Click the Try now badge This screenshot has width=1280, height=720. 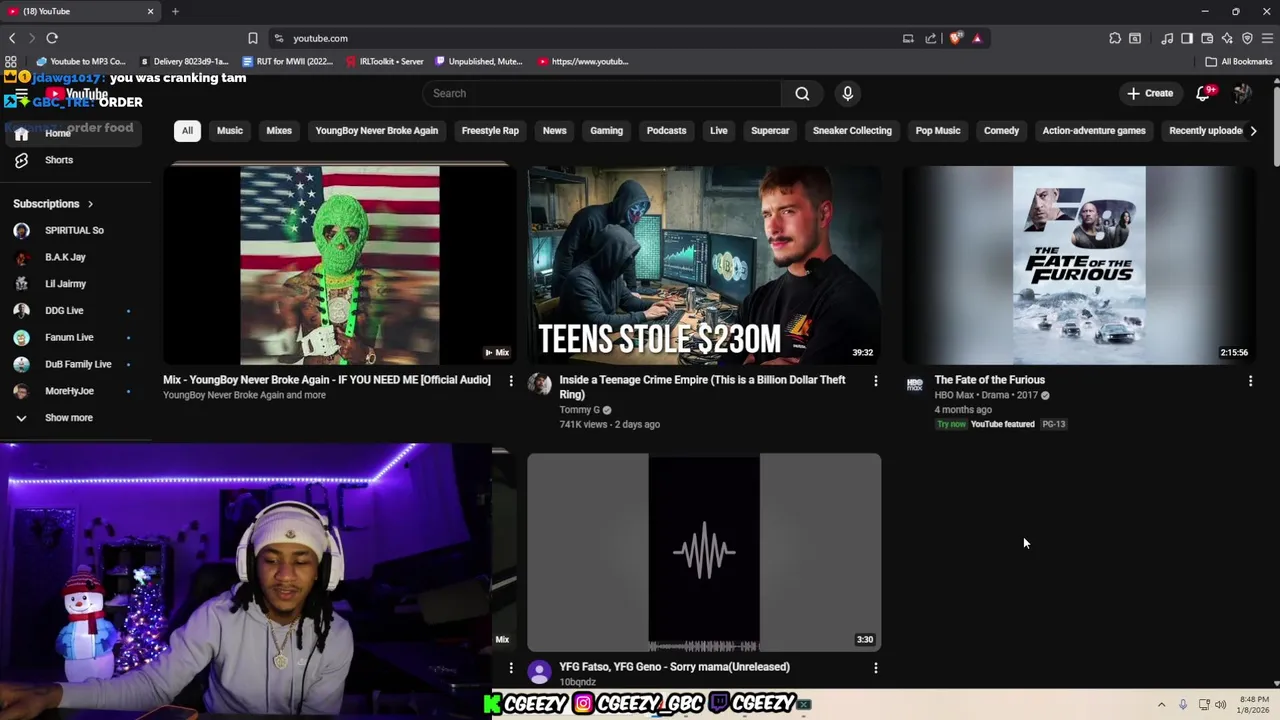952,424
